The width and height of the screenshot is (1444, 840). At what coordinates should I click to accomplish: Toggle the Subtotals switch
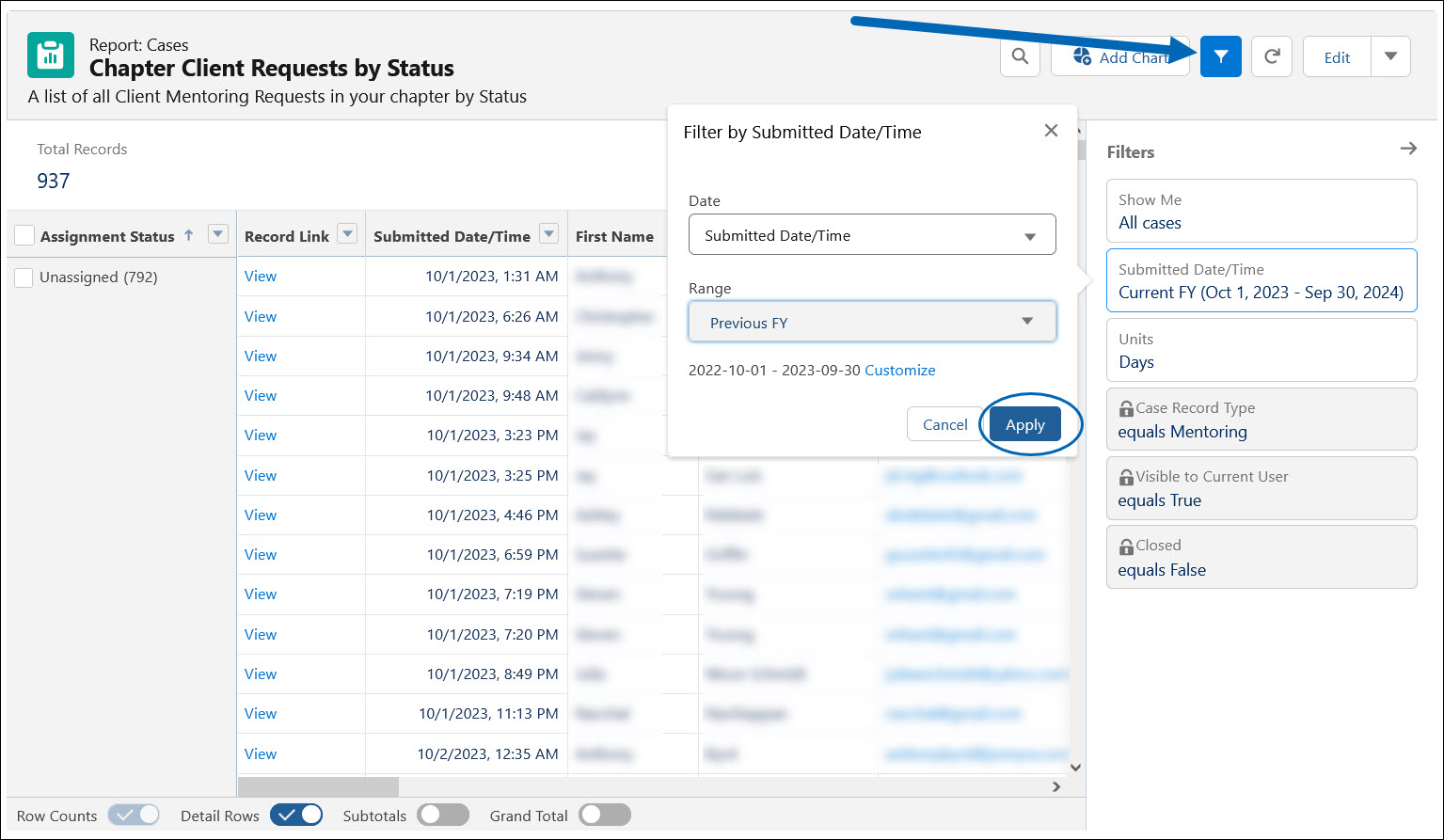coord(443,815)
